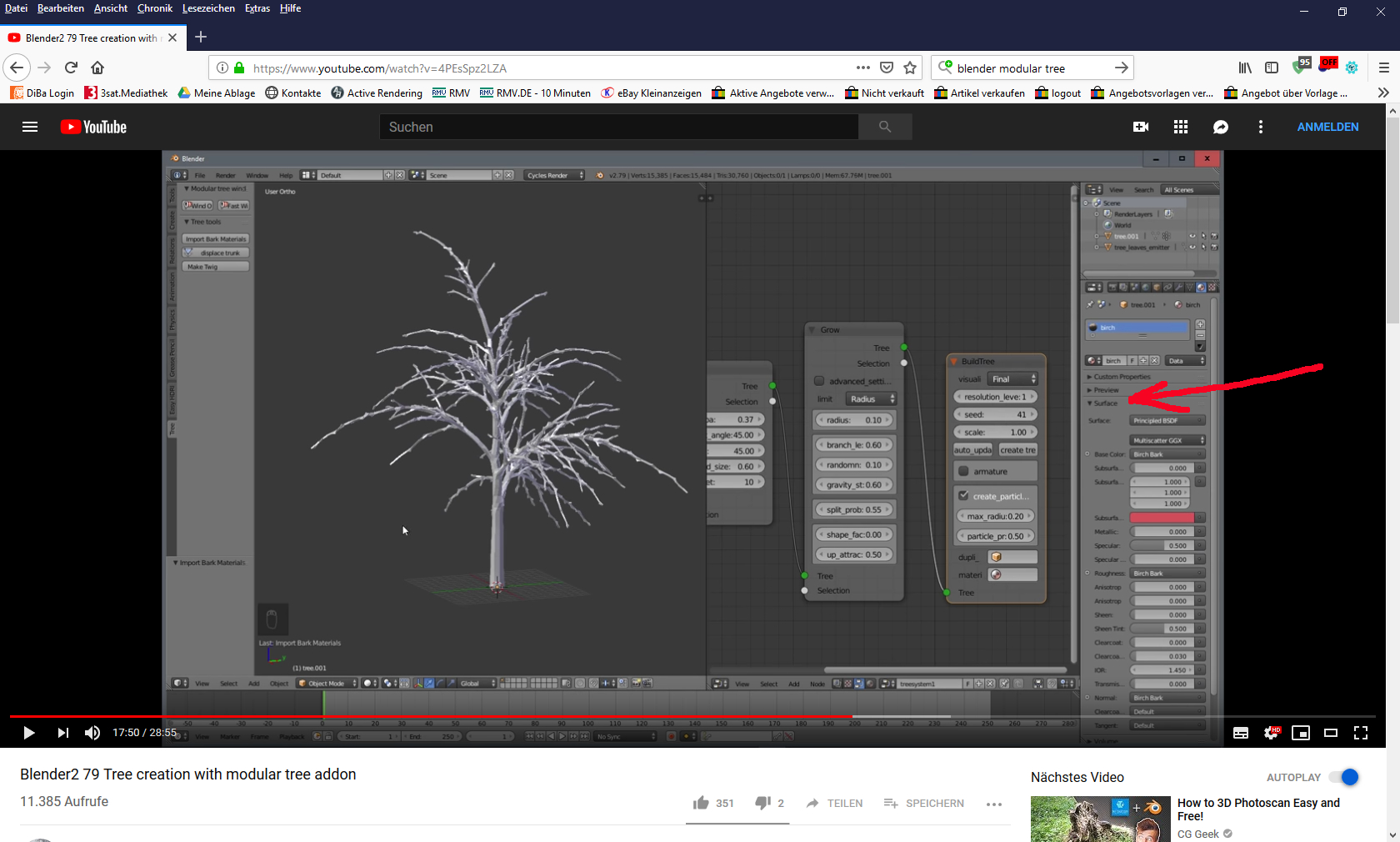Click the create video camera icon
This screenshot has height=842, width=1400.
[x=1141, y=127]
